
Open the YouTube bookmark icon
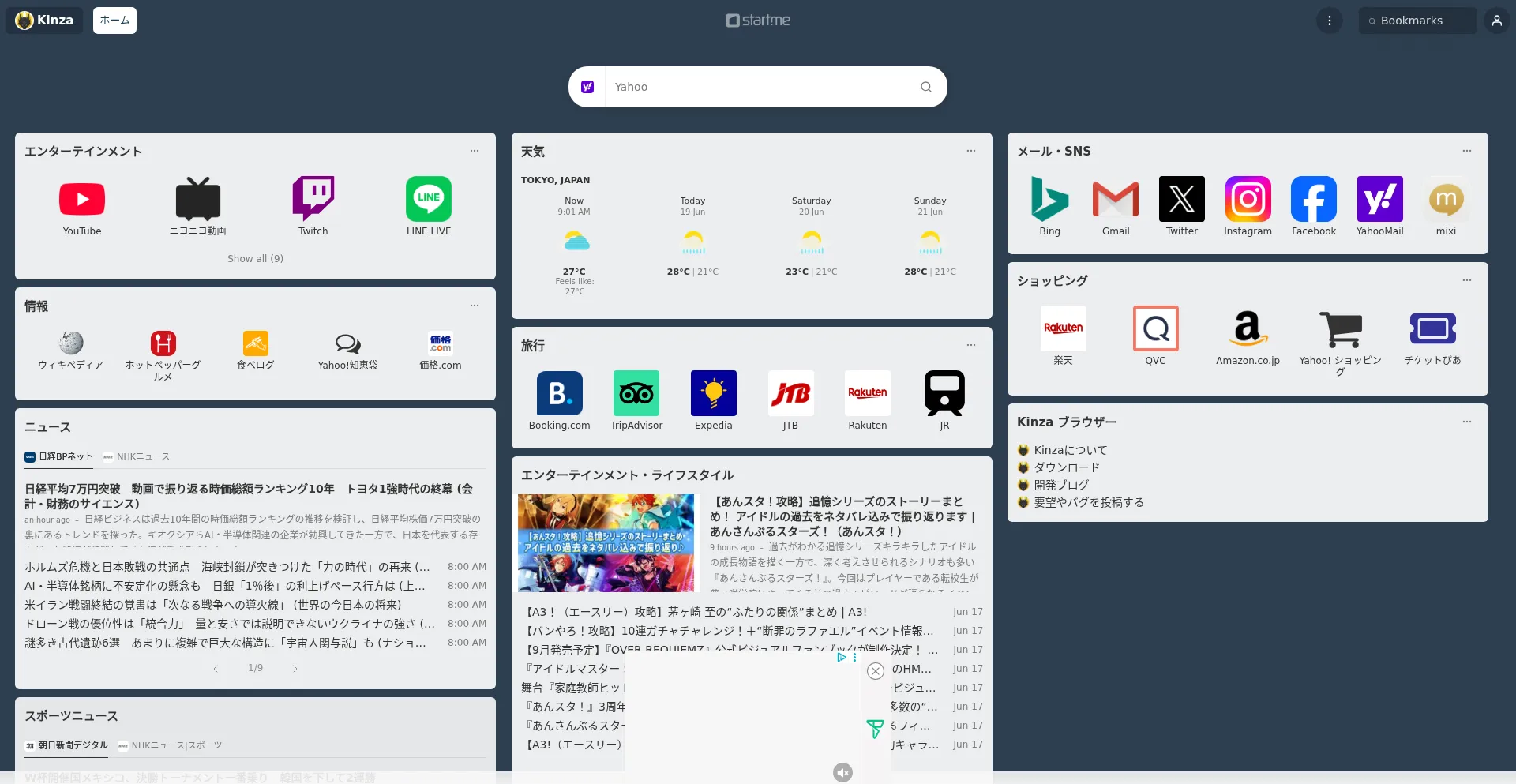tap(82, 199)
